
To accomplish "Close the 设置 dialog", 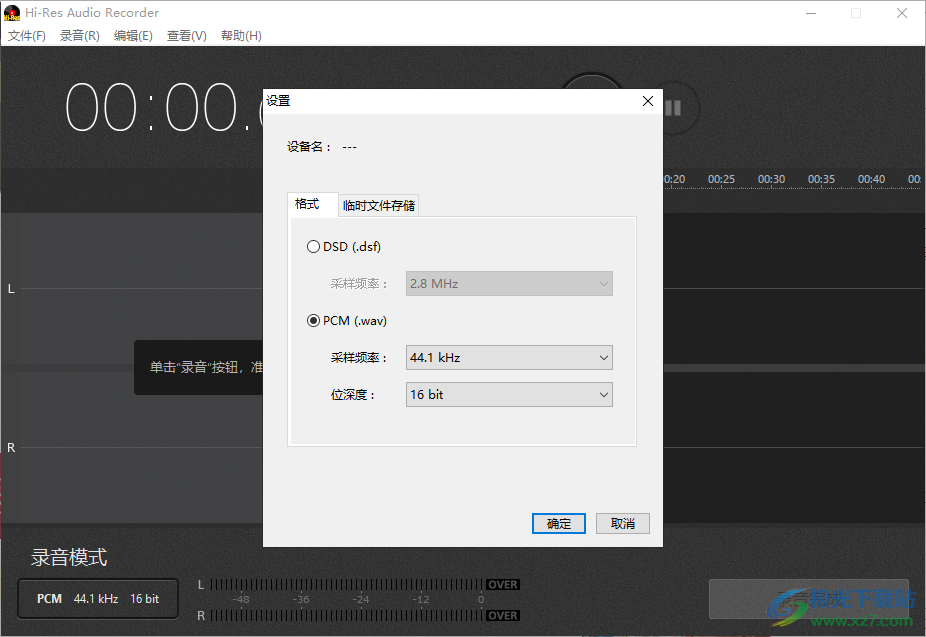I will 647,101.
